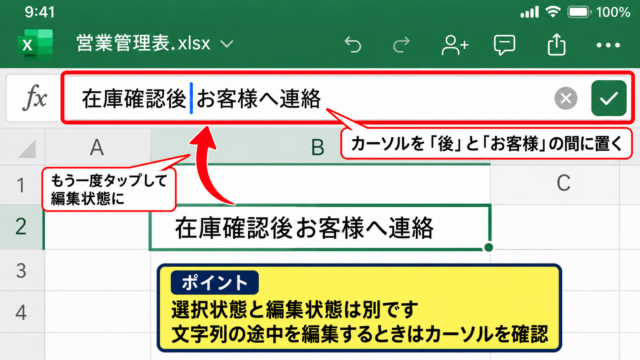Open the 営業管理表.xlsx file name dropdown
Image resolution: width=640 pixels, height=360 pixels.
point(155,43)
